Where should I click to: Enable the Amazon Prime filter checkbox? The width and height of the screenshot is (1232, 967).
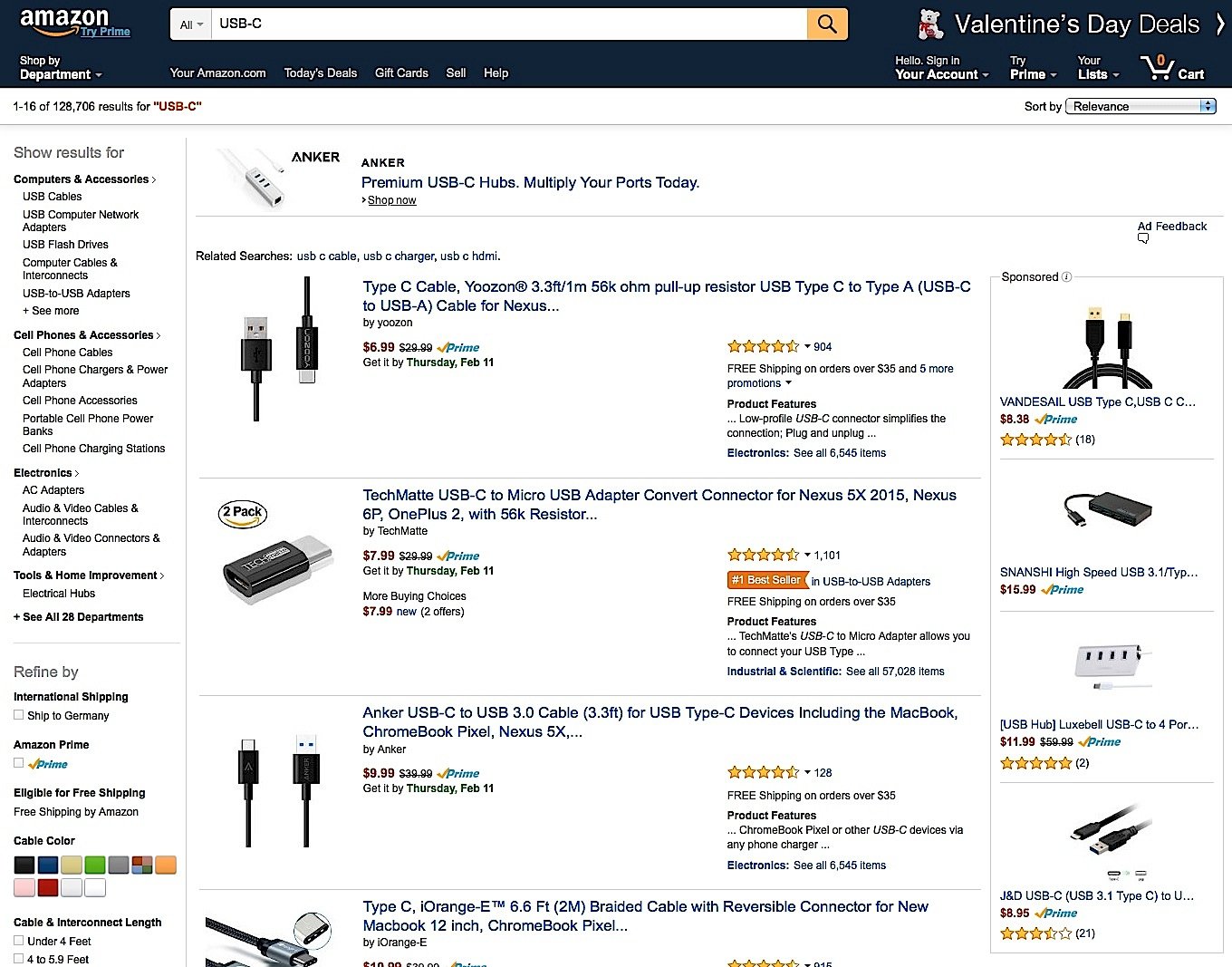coord(19,763)
